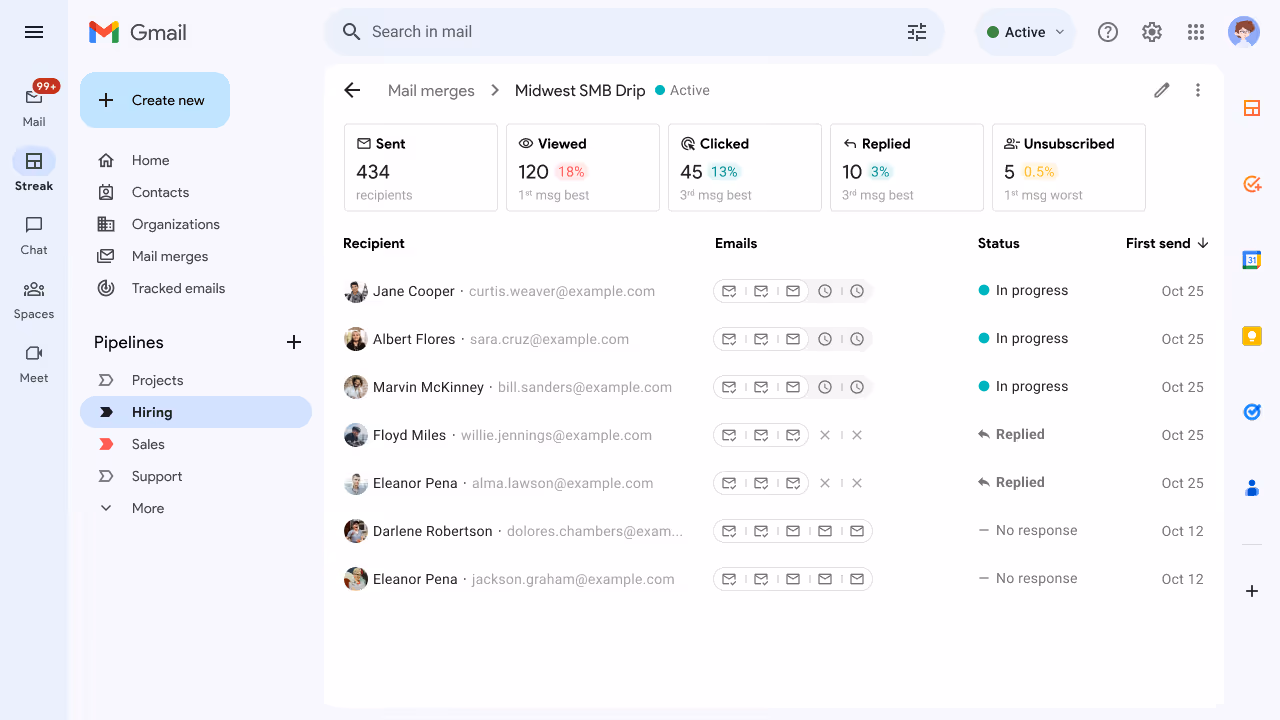This screenshot has height=720, width=1280.
Task: Open the Mail merges breadcrumb link
Action: [x=431, y=90]
